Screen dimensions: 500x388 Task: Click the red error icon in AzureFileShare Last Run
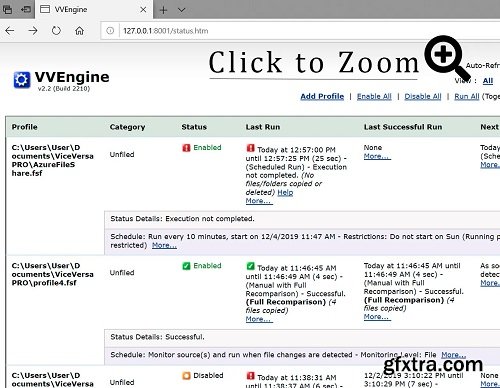[x=250, y=148]
